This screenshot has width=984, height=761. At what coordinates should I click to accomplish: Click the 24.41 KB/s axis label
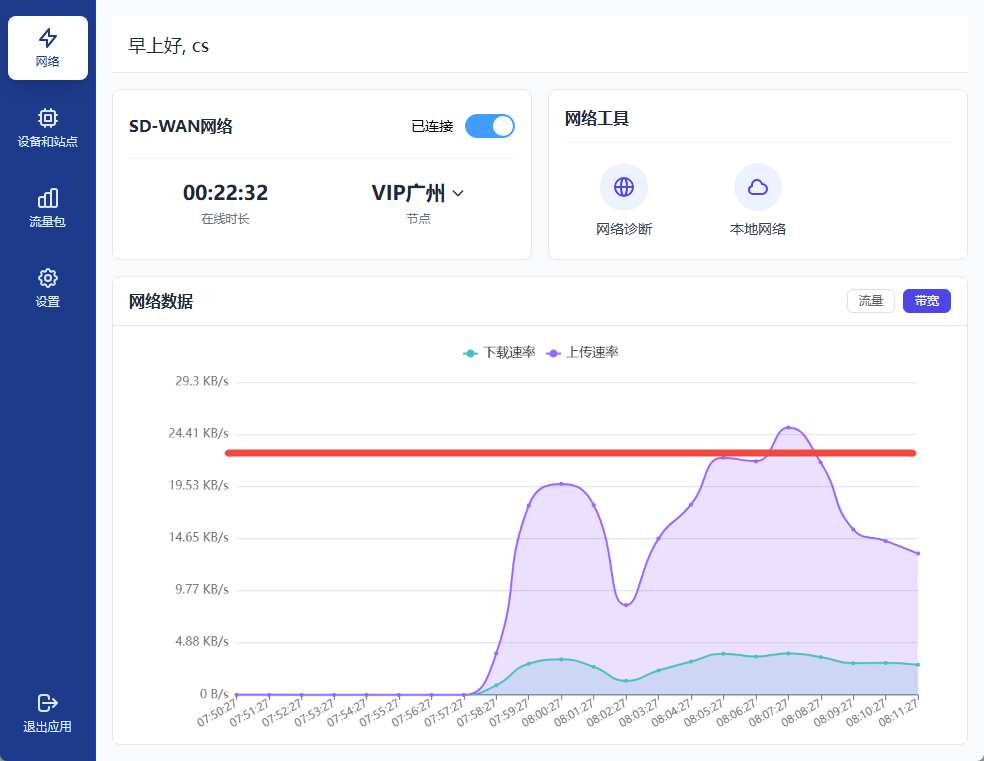click(x=198, y=434)
